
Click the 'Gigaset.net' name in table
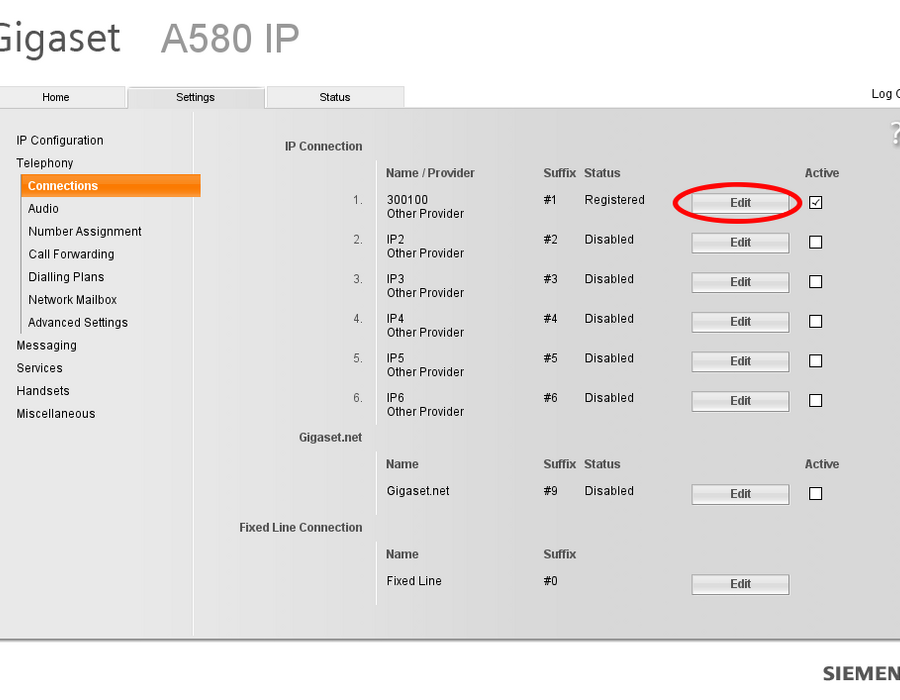tap(418, 491)
